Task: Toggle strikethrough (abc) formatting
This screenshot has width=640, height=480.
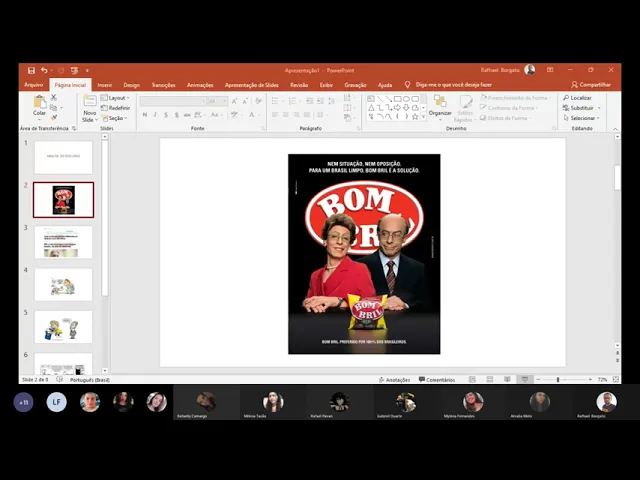Action: 187,115
